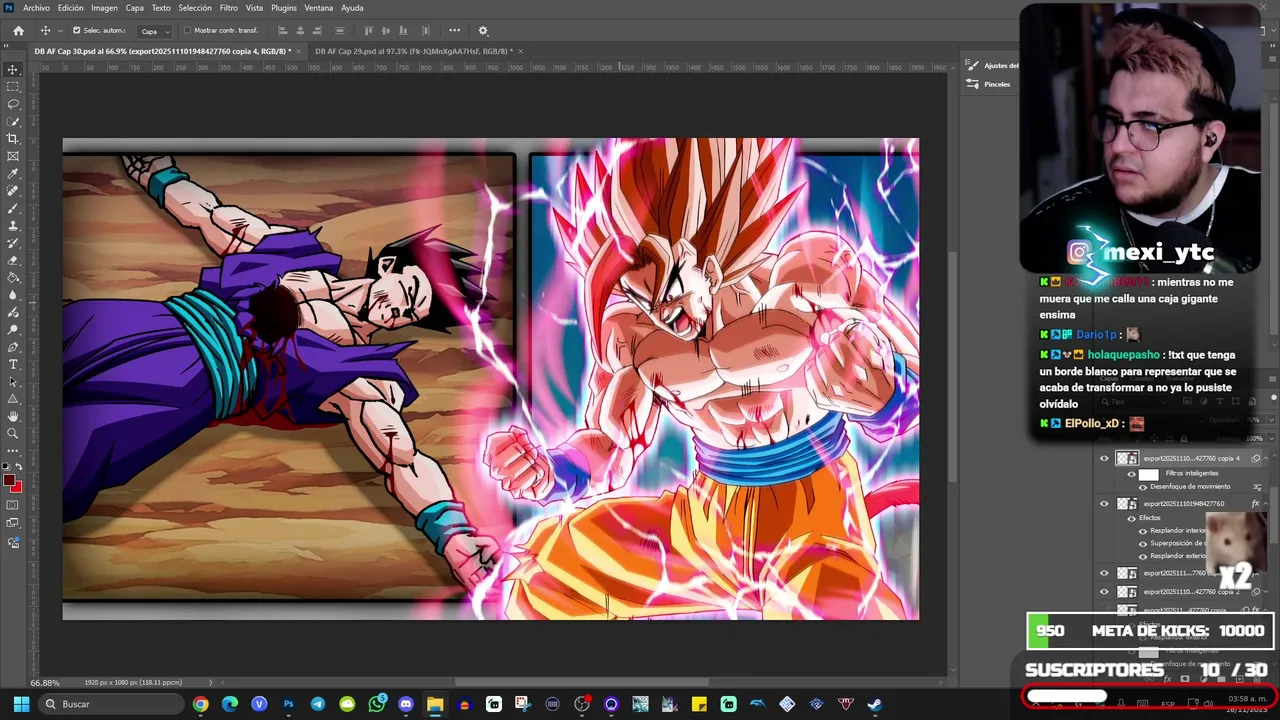Open the options bar more-options ellipsis
The image size is (1280, 720).
coord(454,31)
